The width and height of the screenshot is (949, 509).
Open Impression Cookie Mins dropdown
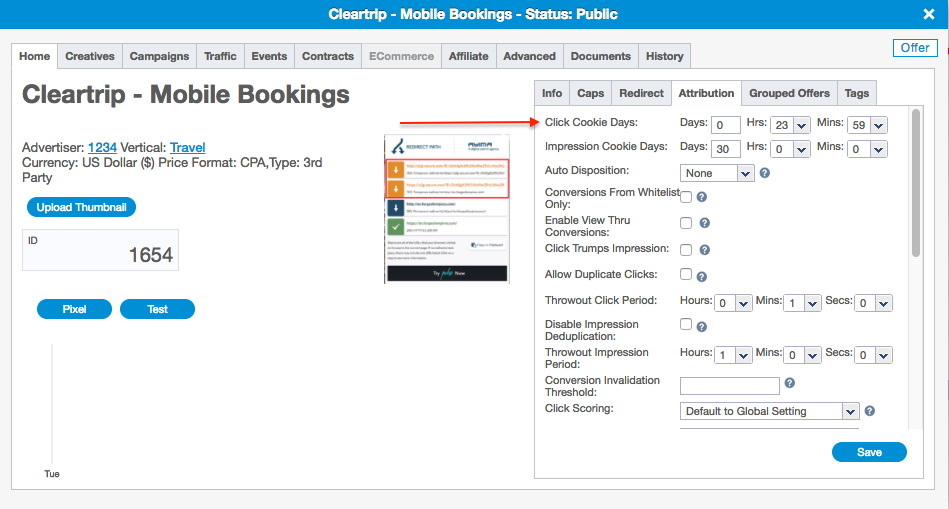879,149
